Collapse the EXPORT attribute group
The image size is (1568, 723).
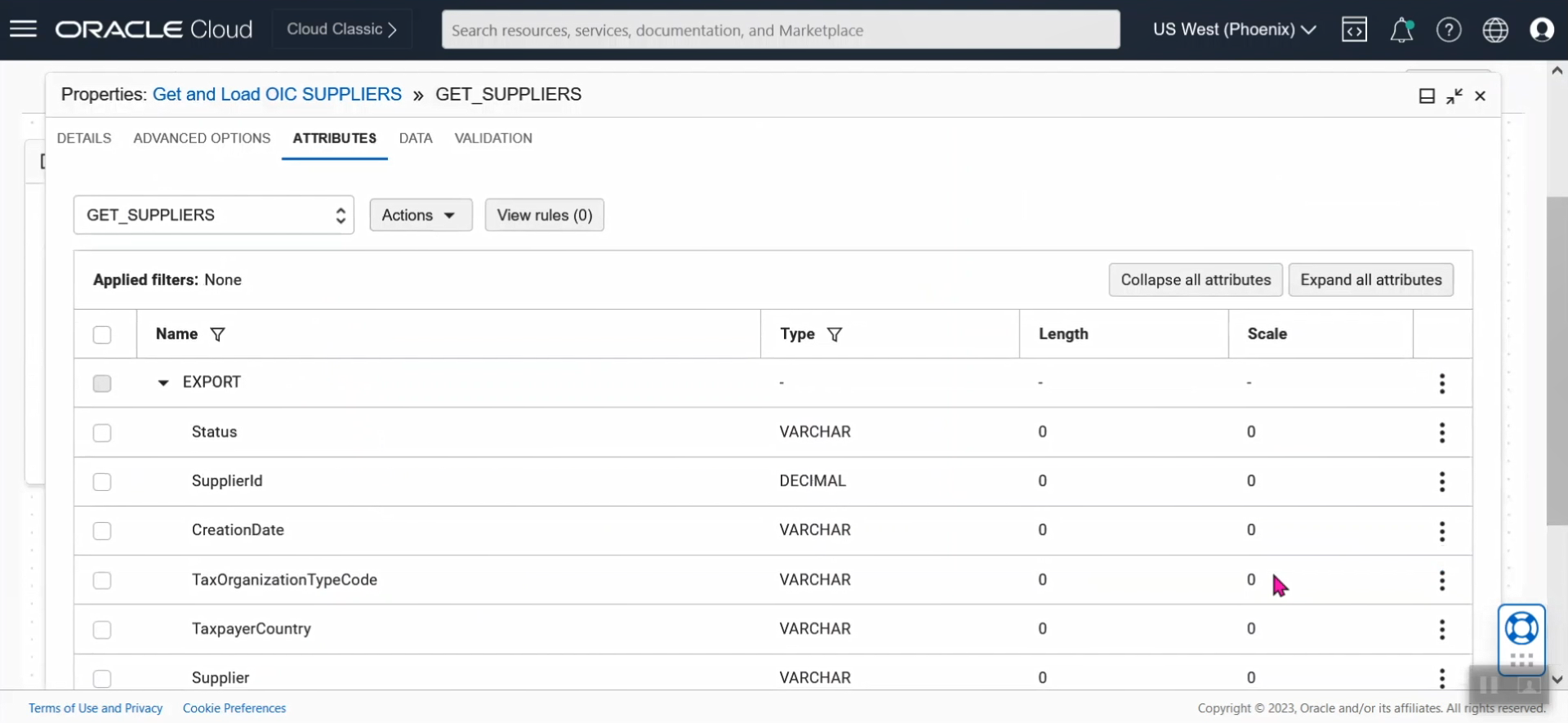click(163, 382)
